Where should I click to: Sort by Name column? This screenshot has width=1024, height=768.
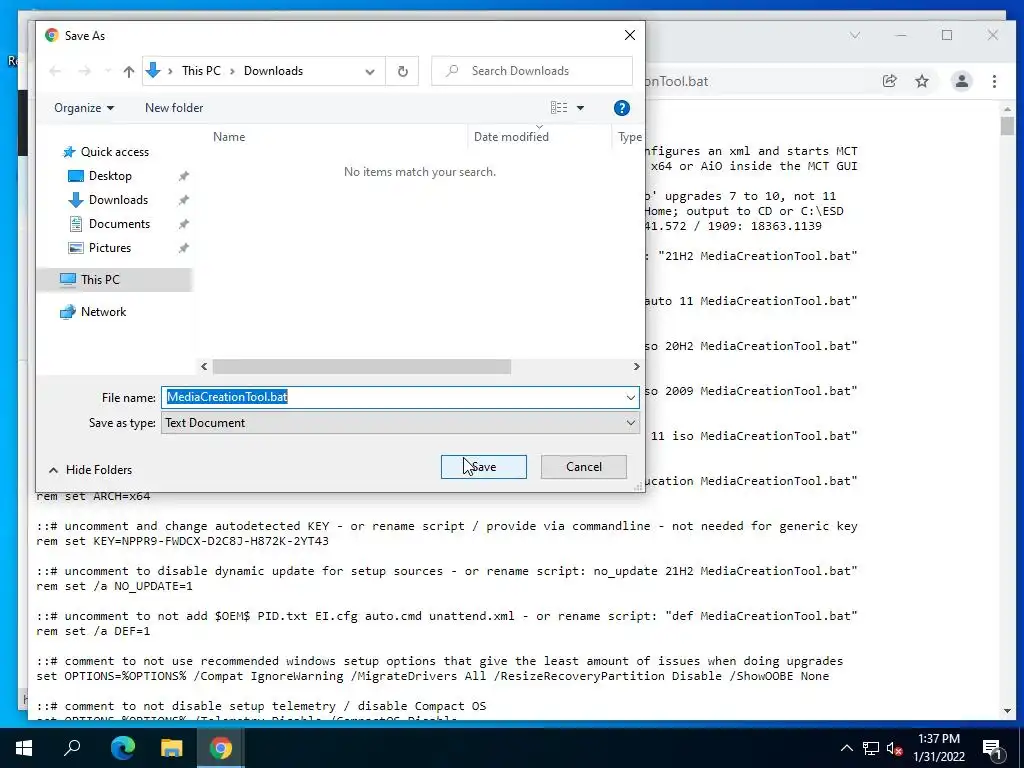pyautogui.click(x=229, y=136)
